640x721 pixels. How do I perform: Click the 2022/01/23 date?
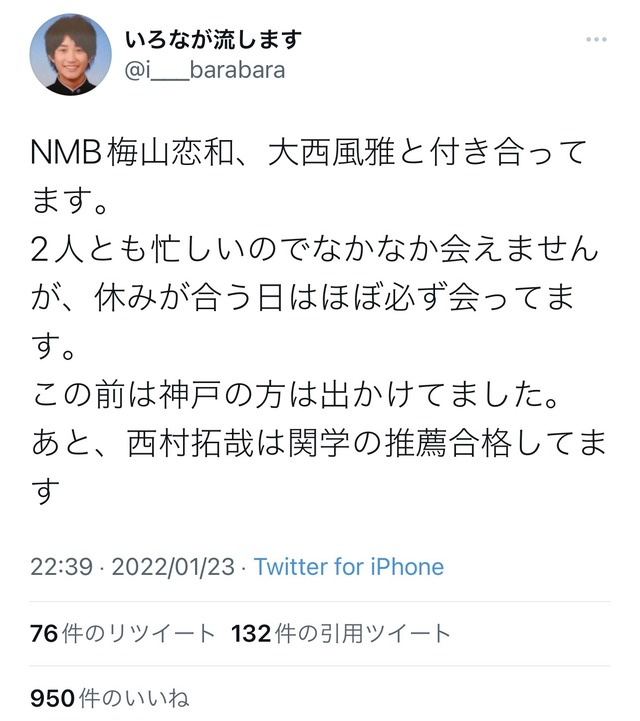(x=173, y=567)
